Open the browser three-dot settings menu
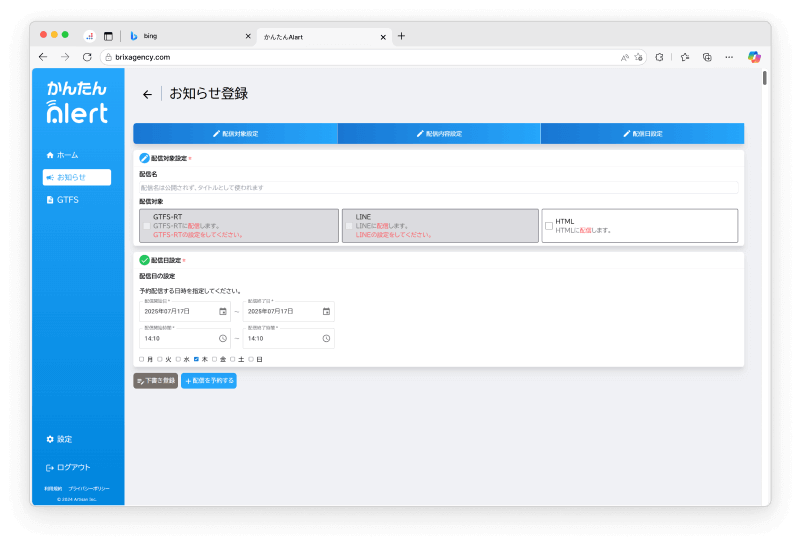801x545 pixels. (729, 57)
